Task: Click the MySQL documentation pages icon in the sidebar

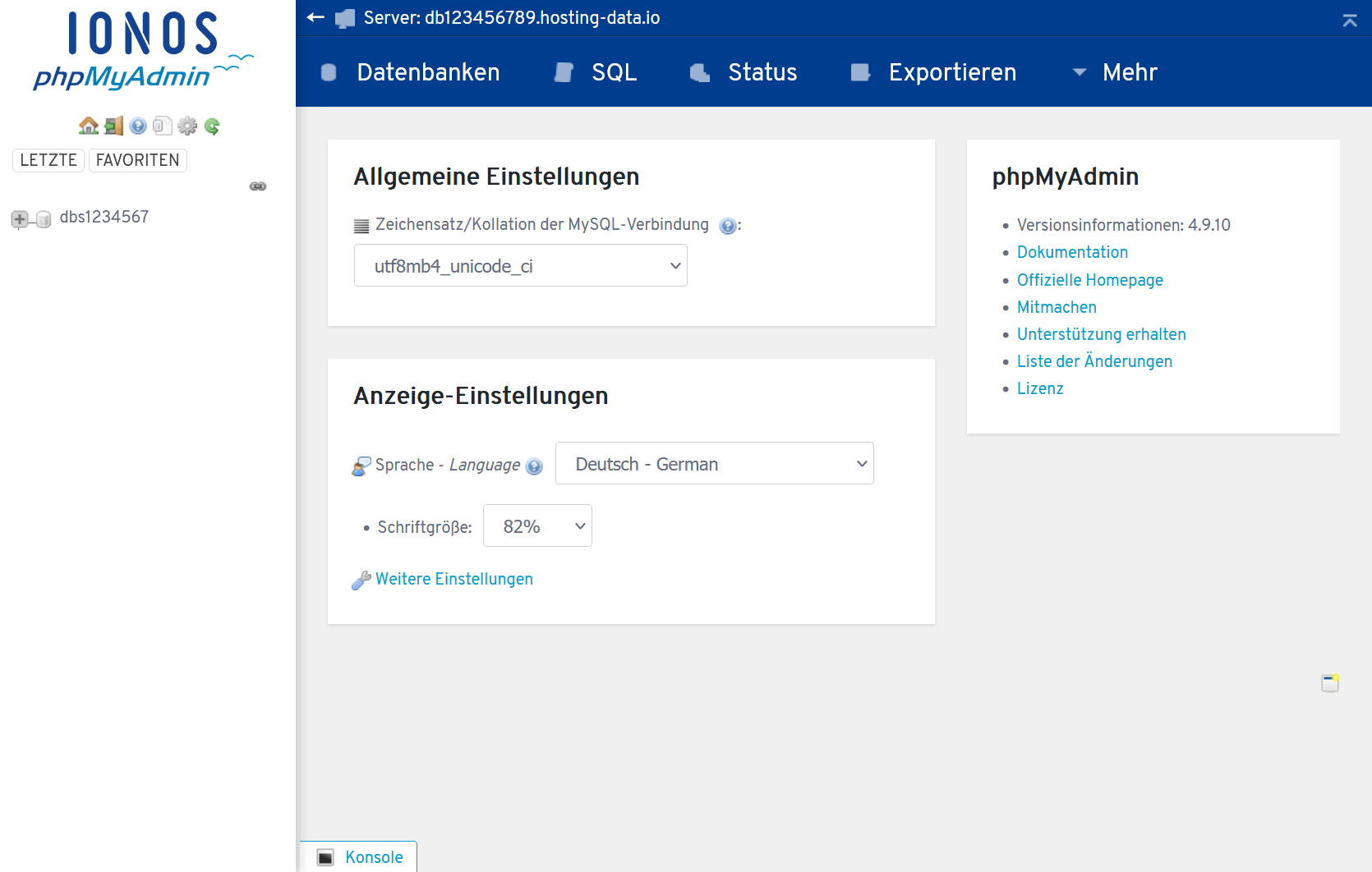Action: click(x=163, y=126)
